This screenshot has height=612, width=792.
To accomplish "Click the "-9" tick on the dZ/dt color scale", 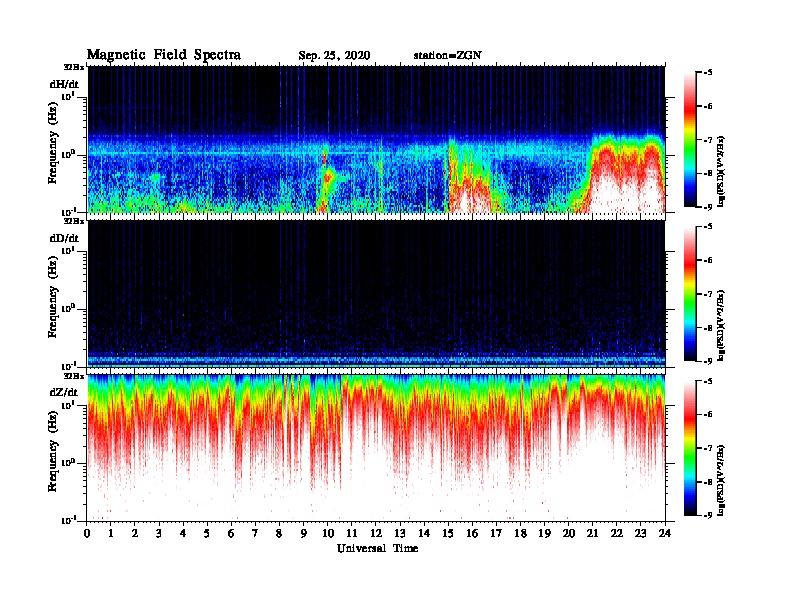I will coord(708,515).
